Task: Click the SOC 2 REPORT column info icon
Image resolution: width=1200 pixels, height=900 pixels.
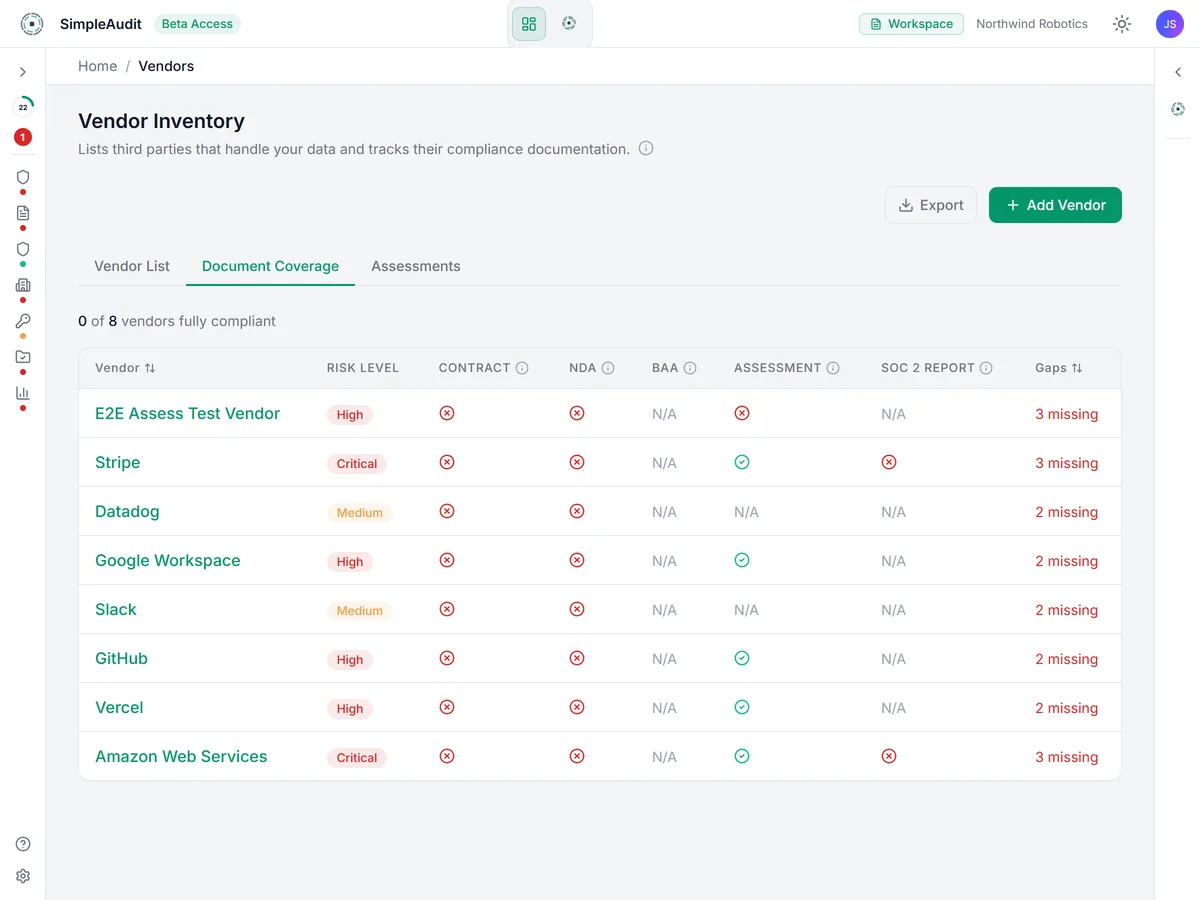Action: click(986, 368)
